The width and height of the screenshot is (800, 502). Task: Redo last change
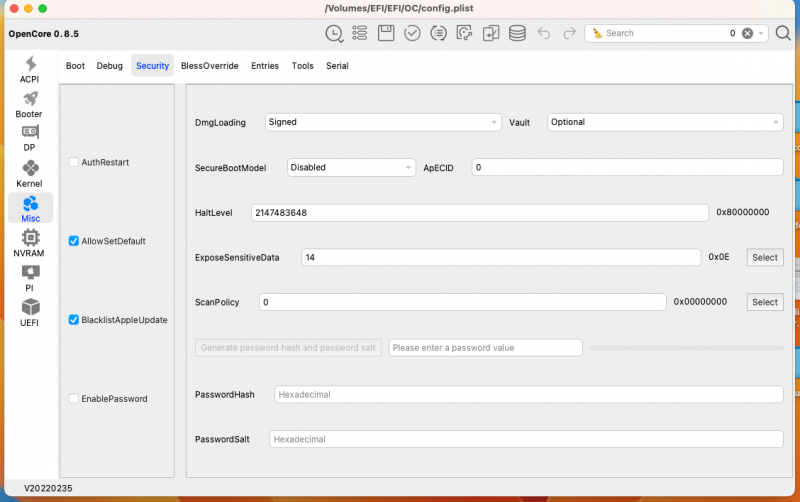click(x=569, y=34)
